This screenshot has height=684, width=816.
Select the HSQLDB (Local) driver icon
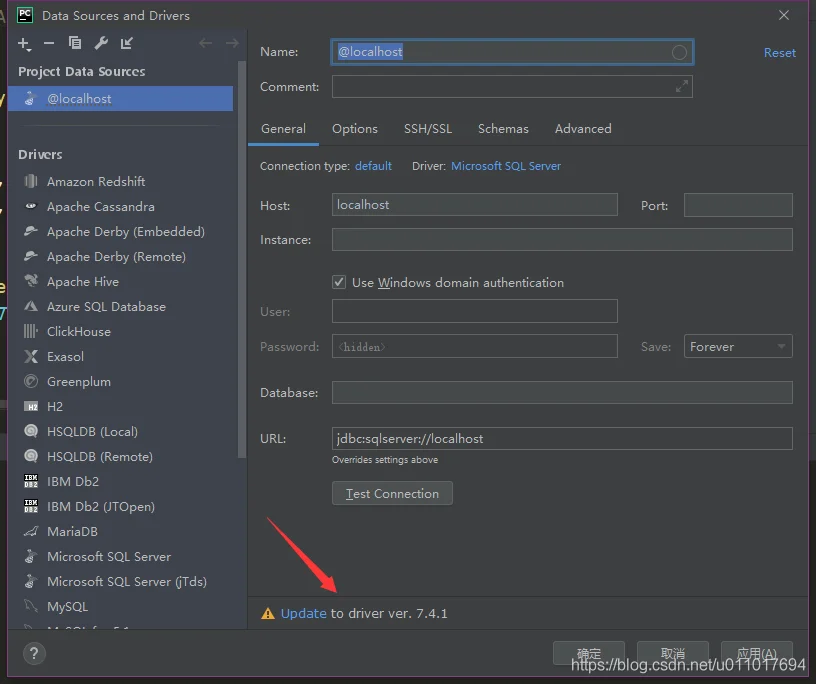(31, 431)
